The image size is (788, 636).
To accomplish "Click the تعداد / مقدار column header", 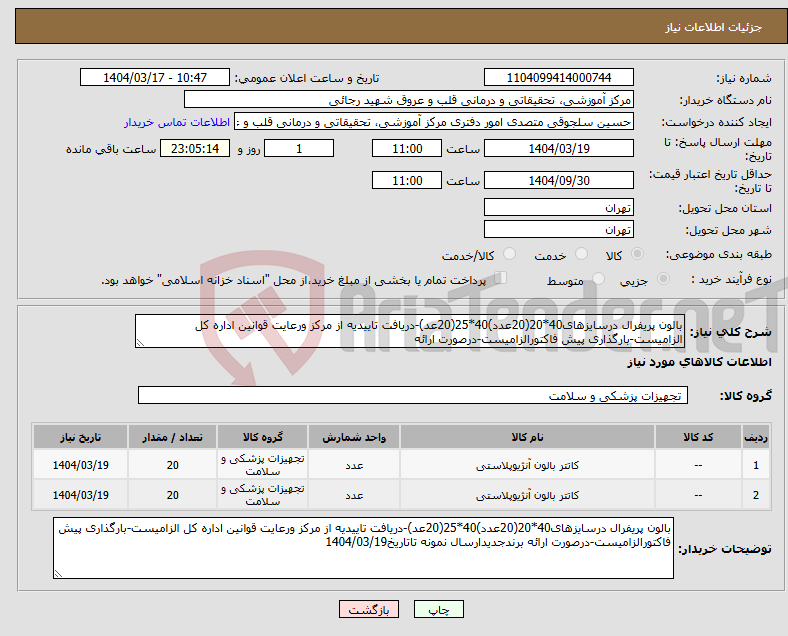I will pyautogui.click(x=172, y=437).
